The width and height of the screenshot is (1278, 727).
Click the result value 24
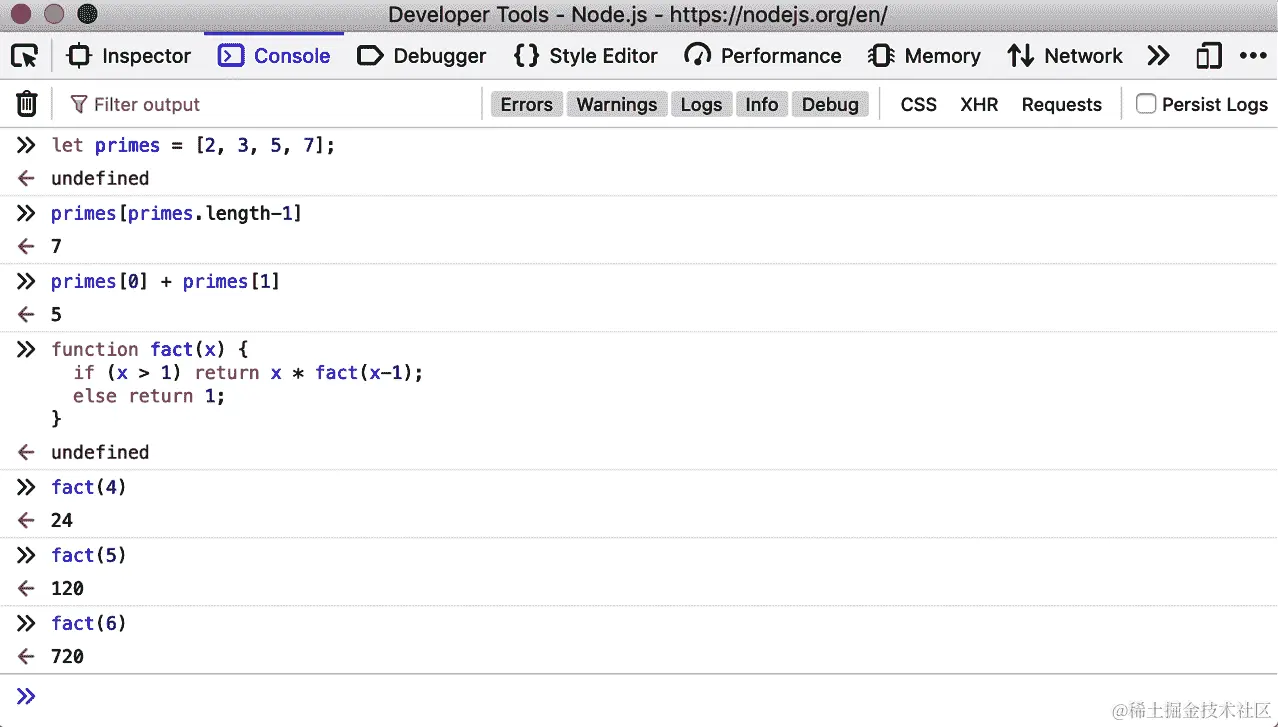[x=62, y=520]
